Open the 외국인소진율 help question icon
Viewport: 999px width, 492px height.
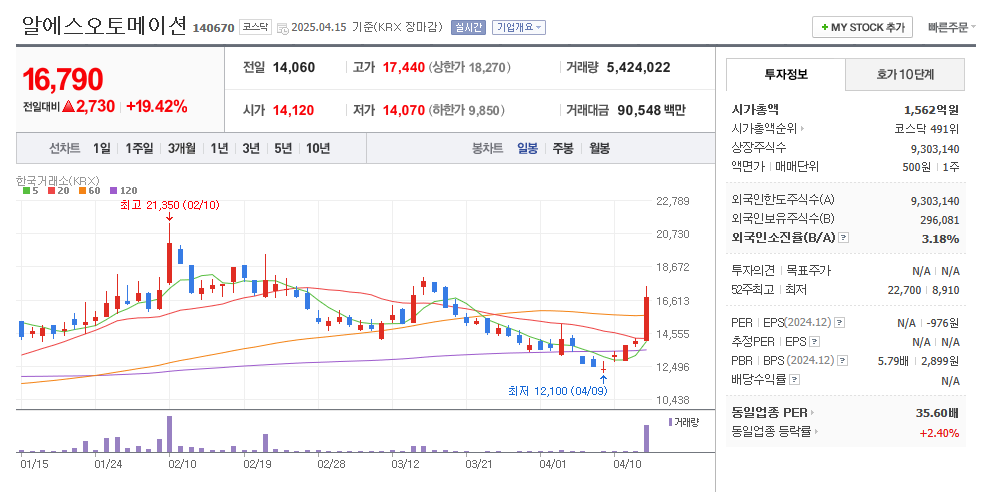click(844, 238)
